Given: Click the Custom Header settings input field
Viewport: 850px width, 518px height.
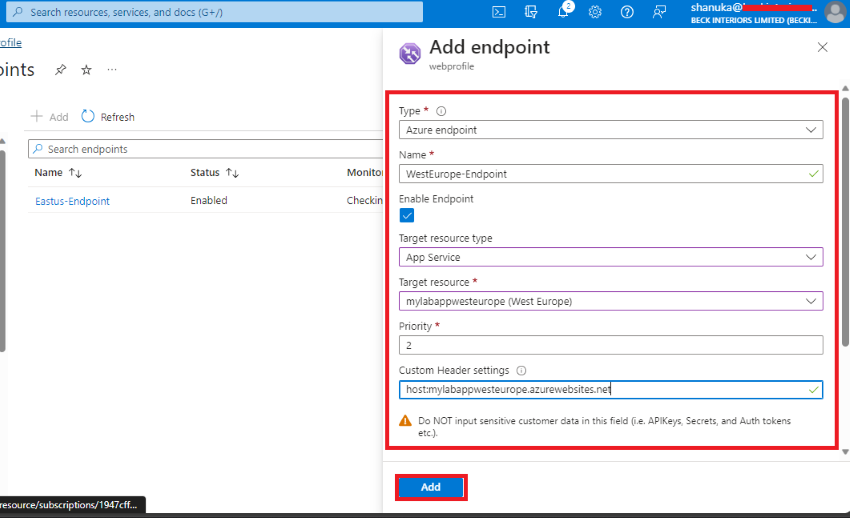Looking at the screenshot, I should (611, 390).
